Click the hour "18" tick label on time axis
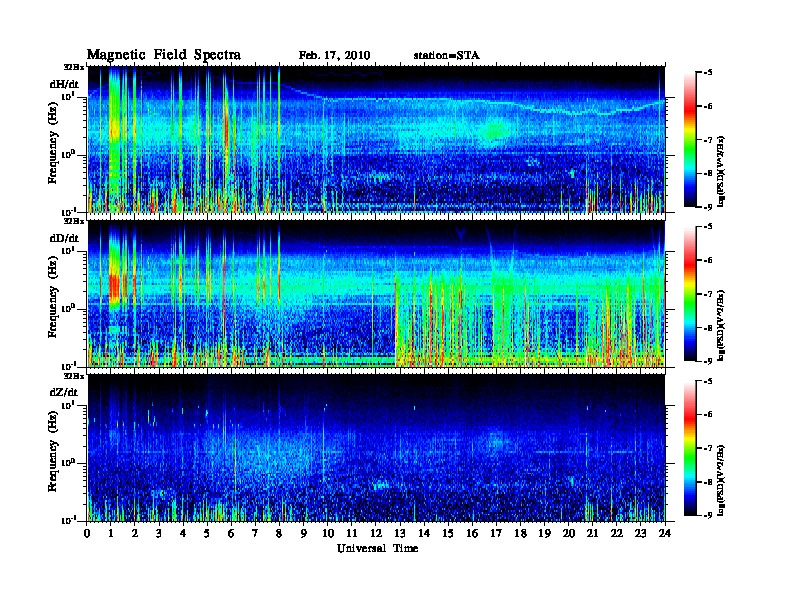This screenshot has width=792, height=612. click(x=520, y=534)
